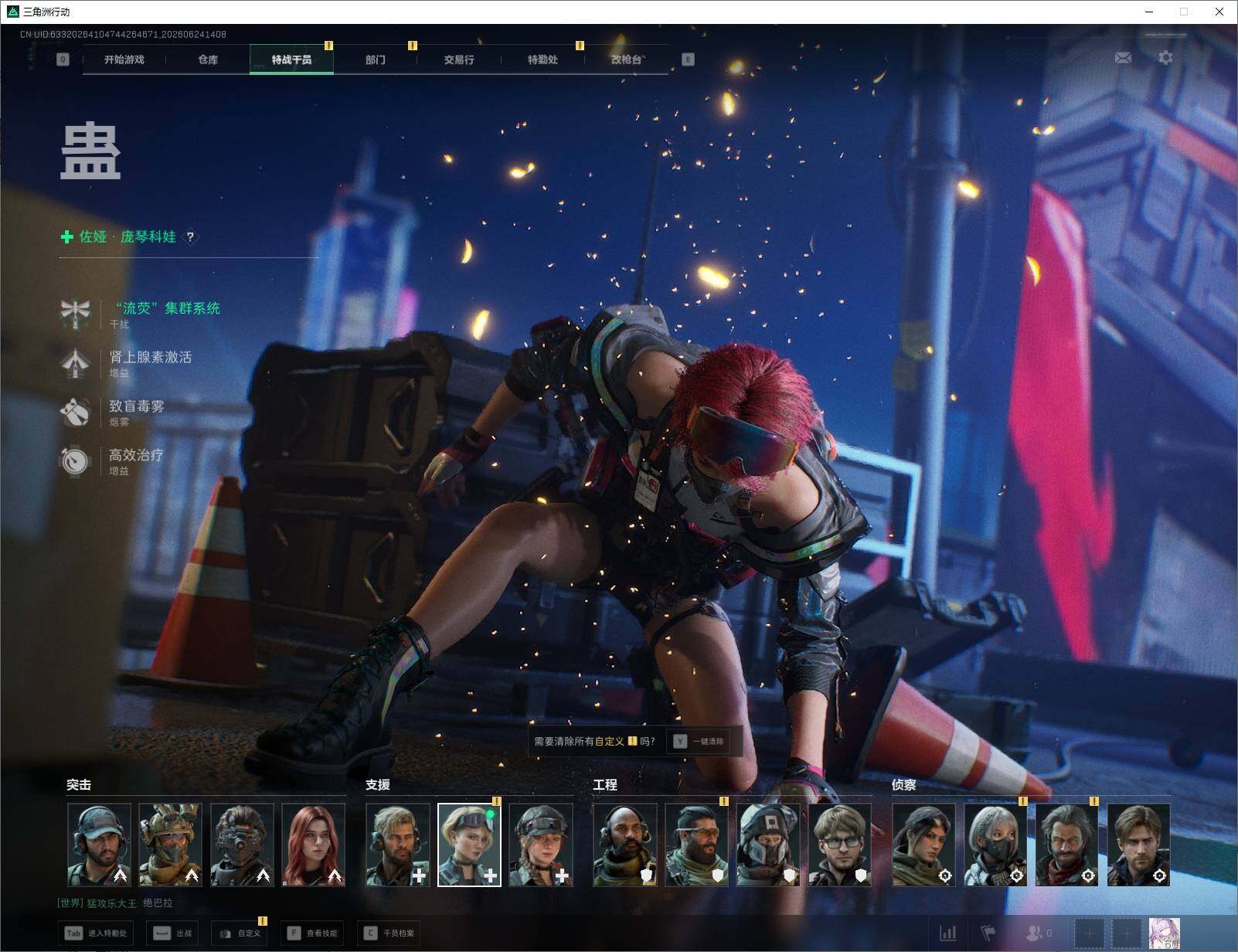Click the 肾上腺素激活 skill name
Screen dimensions: 1238x952
151,357
